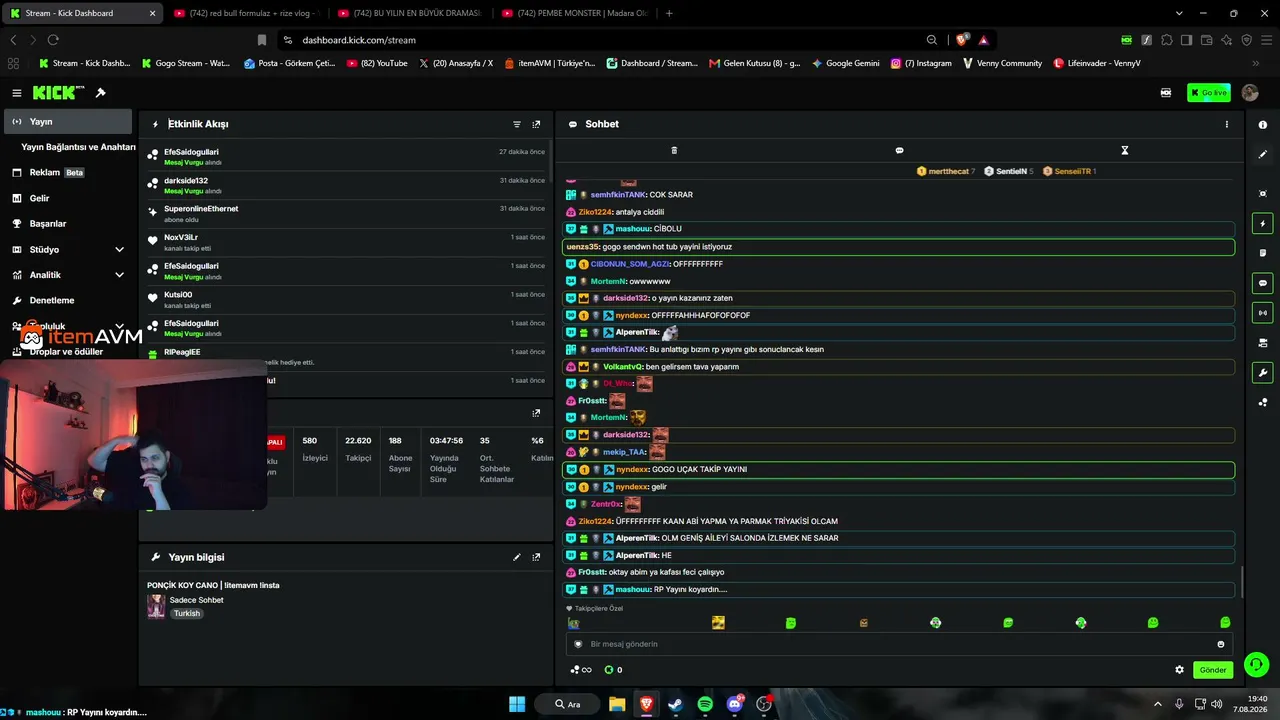The image size is (1280, 720).
Task: Click the Kick logo in the dashboard header
Action: [x=59, y=93]
